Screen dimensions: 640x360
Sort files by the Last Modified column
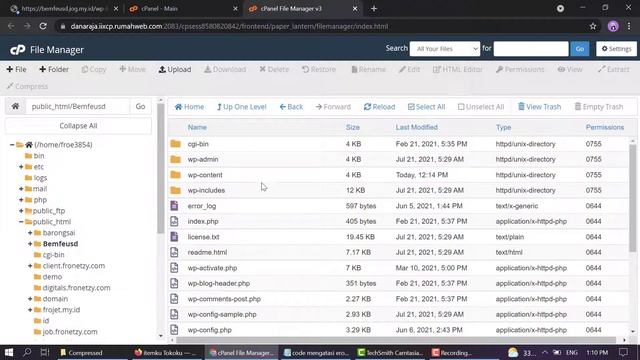pos(416,127)
